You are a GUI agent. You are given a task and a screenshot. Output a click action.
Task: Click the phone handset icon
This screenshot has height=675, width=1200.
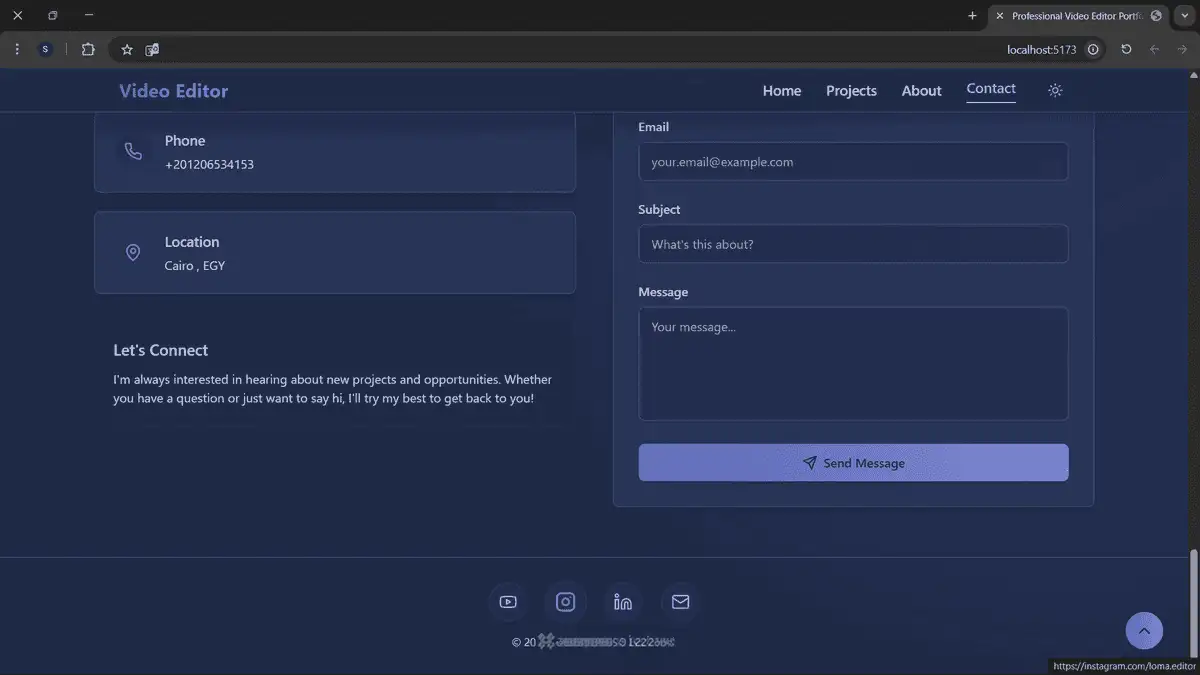(x=133, y=151)
